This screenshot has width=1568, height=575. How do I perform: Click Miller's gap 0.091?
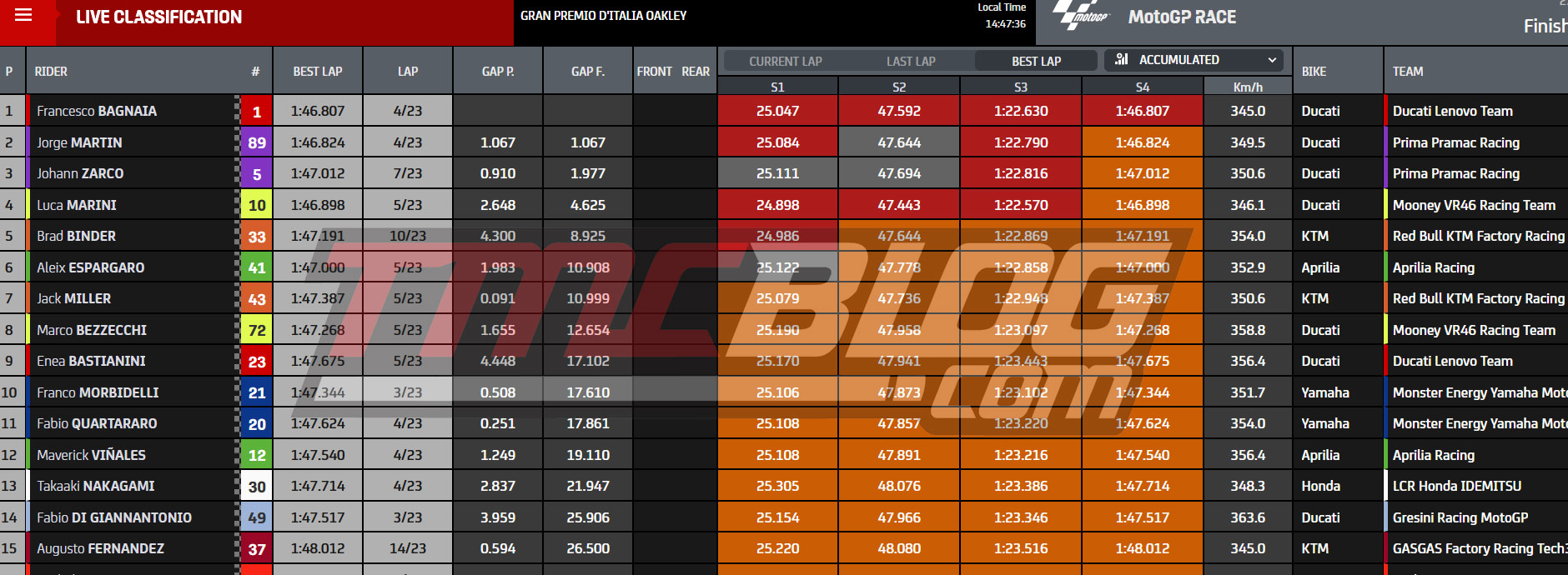pyautogui.click(x=498, y=298)
